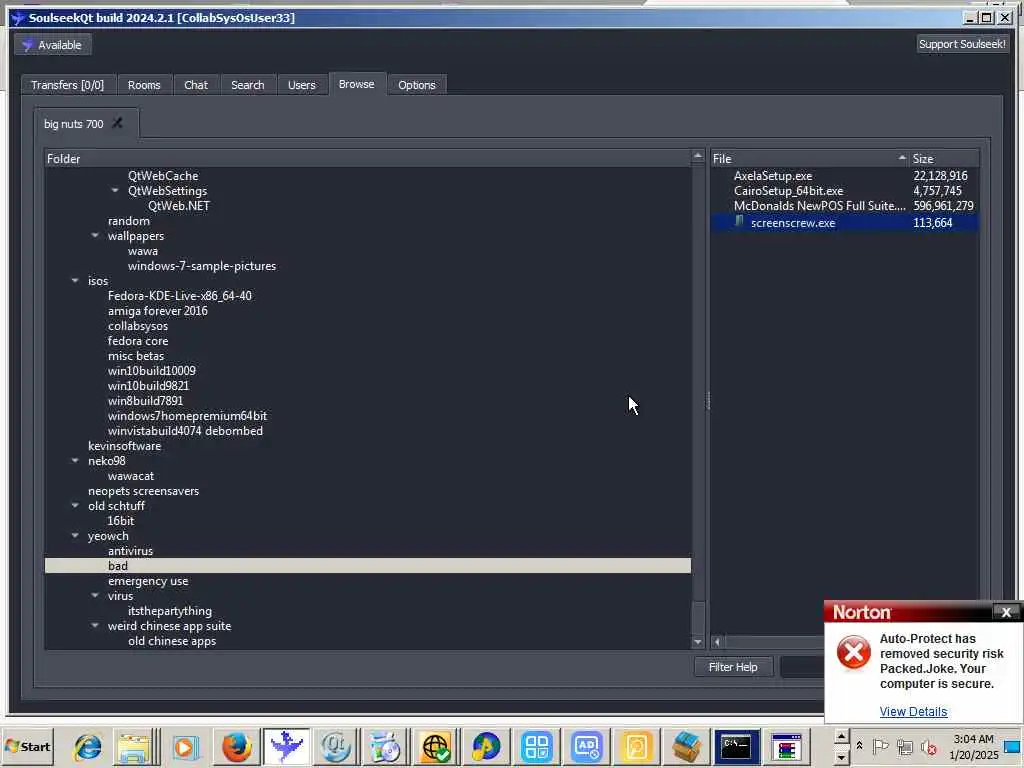Open the blue four-squares app taskbar icon

[x=537, y=746]
